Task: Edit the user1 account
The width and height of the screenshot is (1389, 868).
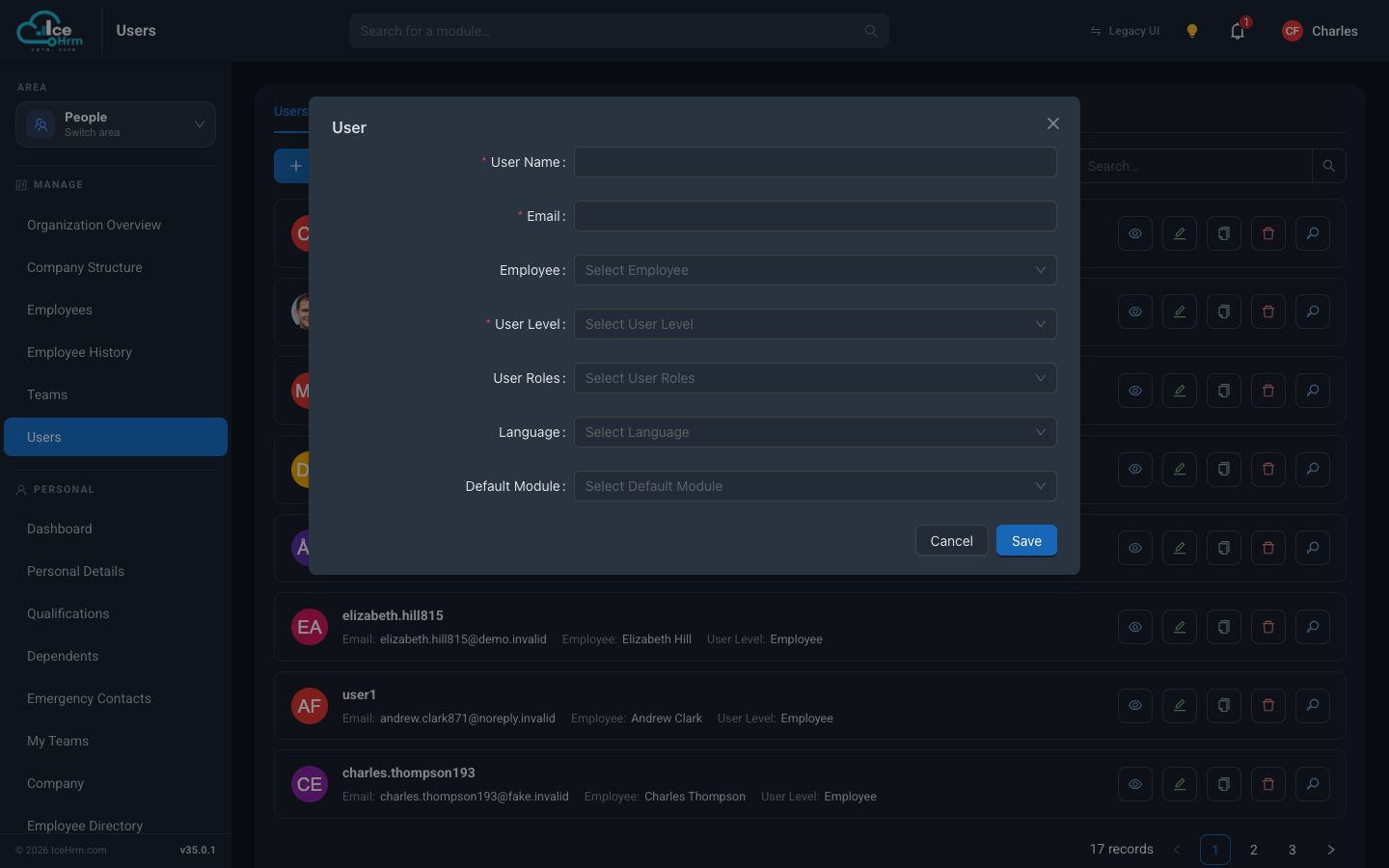Action: [x=1180, y=705]
